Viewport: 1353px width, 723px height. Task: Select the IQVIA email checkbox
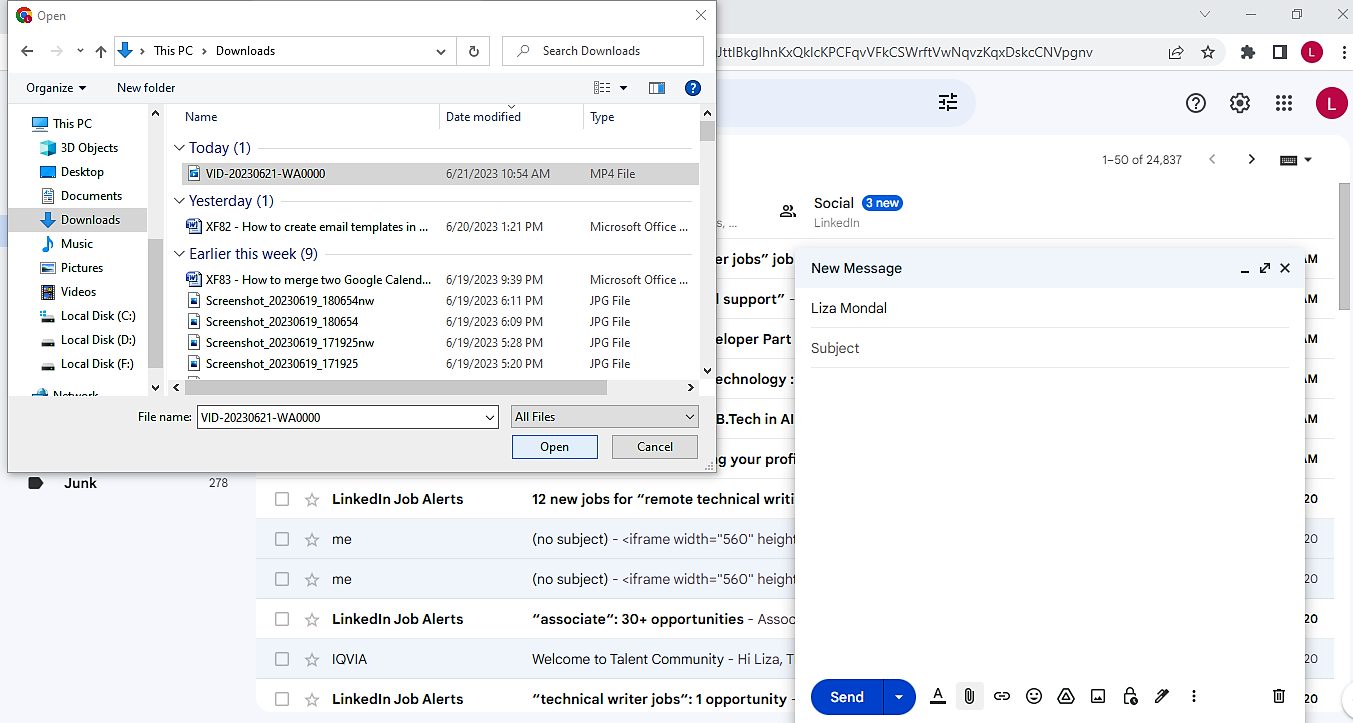(282, 659)
